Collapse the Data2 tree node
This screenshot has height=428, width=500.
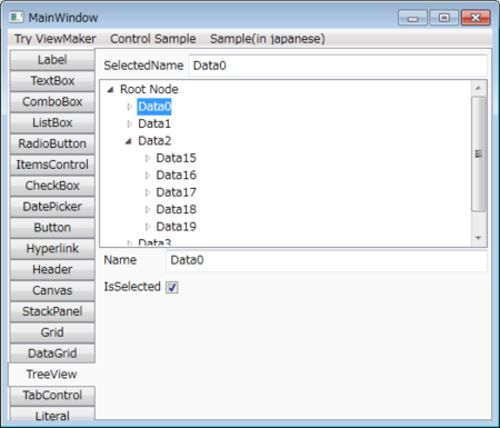[x=129, y=141]
